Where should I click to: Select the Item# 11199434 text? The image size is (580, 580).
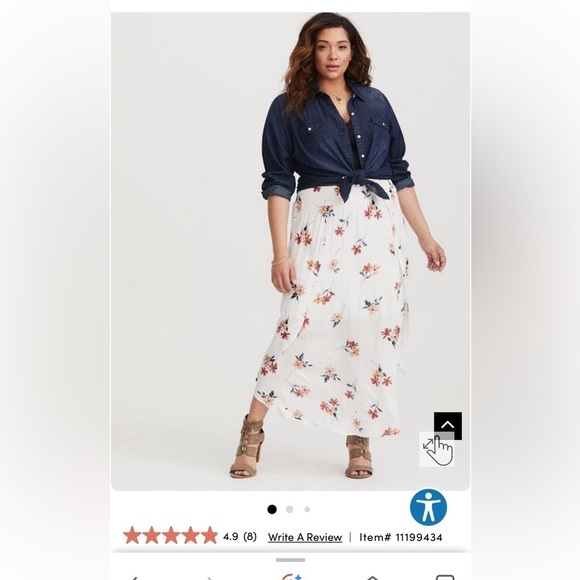(x=401, y=537)
